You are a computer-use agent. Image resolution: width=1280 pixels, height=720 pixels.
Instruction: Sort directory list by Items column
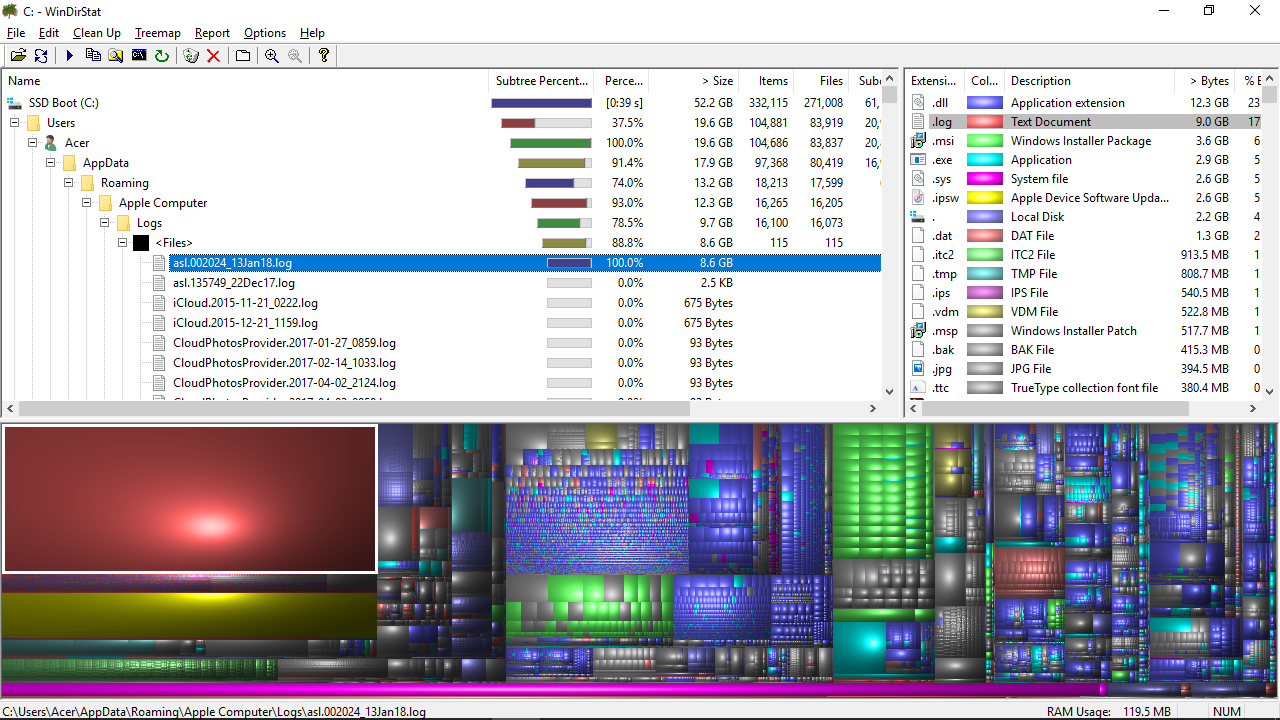tap(767, 81)
